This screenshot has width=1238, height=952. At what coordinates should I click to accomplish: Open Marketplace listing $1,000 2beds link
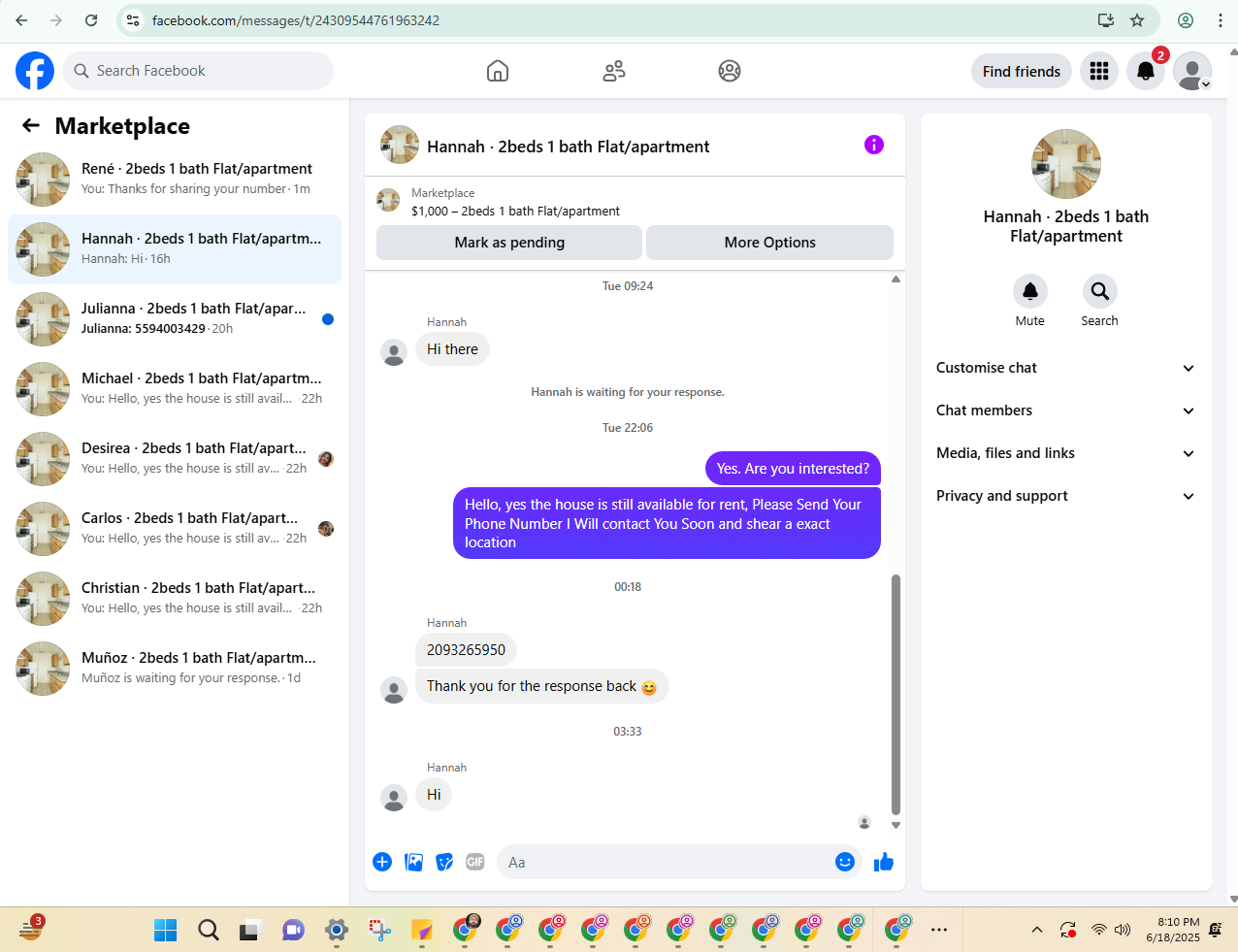coord(515,211)
